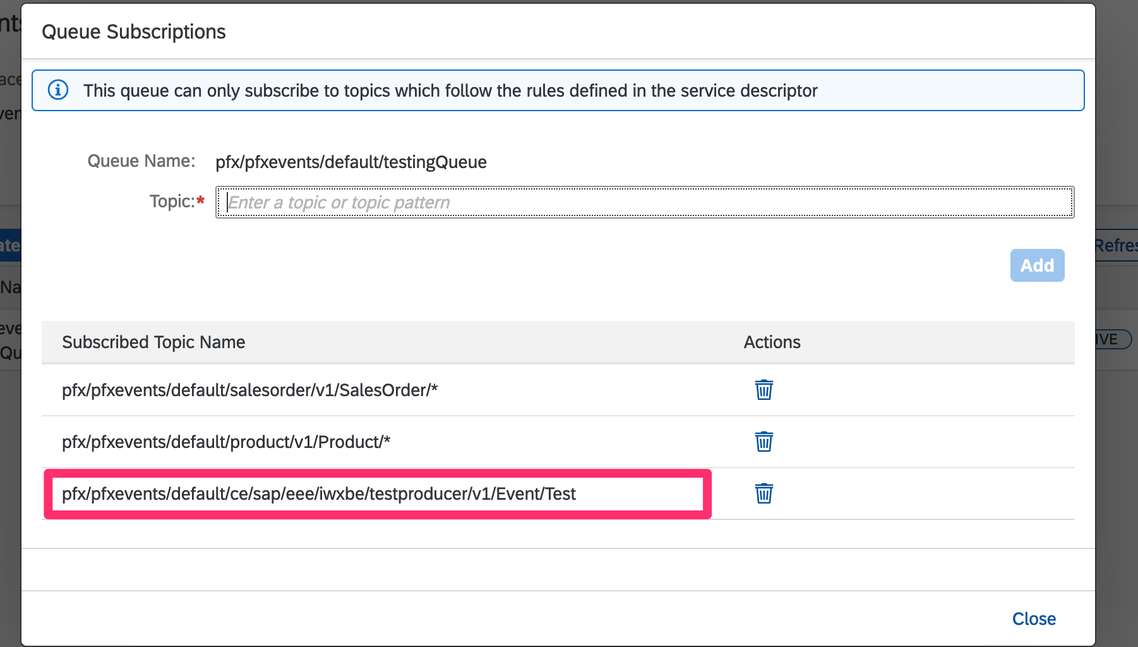
Task: Select the product/v1/Product/* topic row
Action: coord(225,441)
